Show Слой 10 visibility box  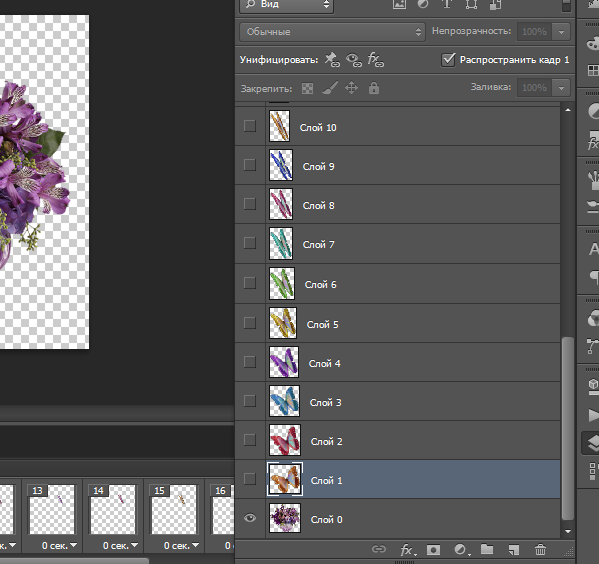[250, 126]
